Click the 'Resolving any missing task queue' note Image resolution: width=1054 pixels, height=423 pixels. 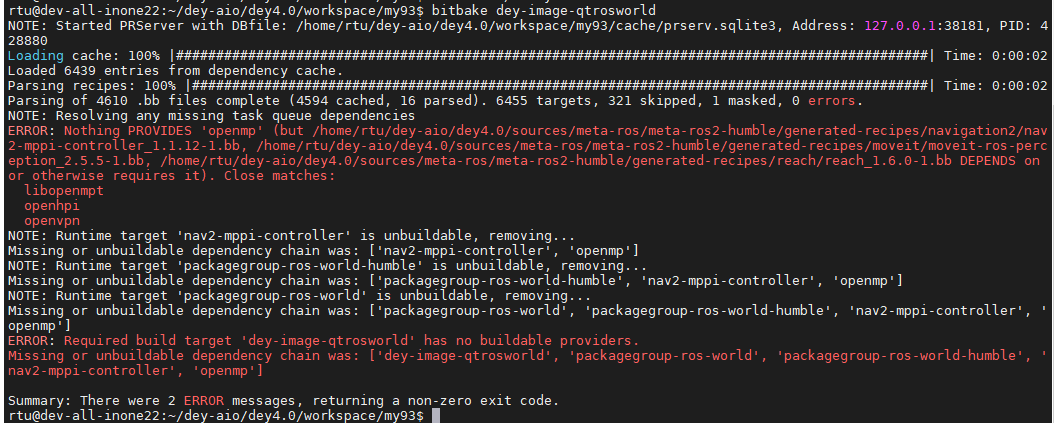click(211, 115)
